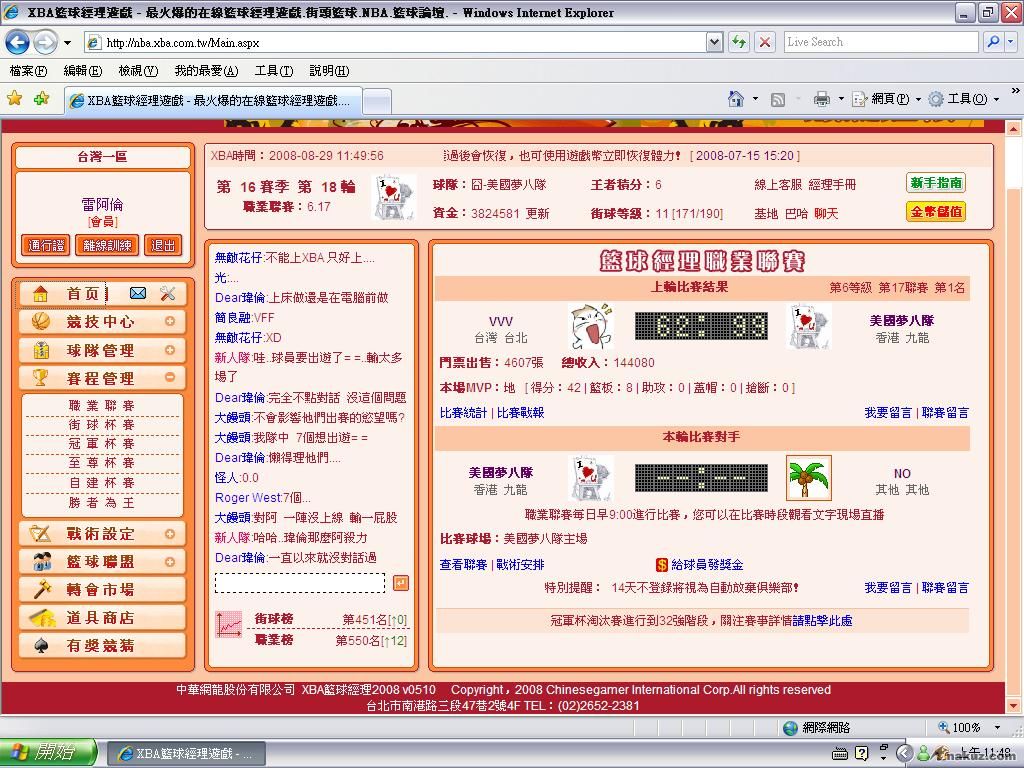Click the 請點擊此處 link
1024x768 pixels.
coord(822,620)
